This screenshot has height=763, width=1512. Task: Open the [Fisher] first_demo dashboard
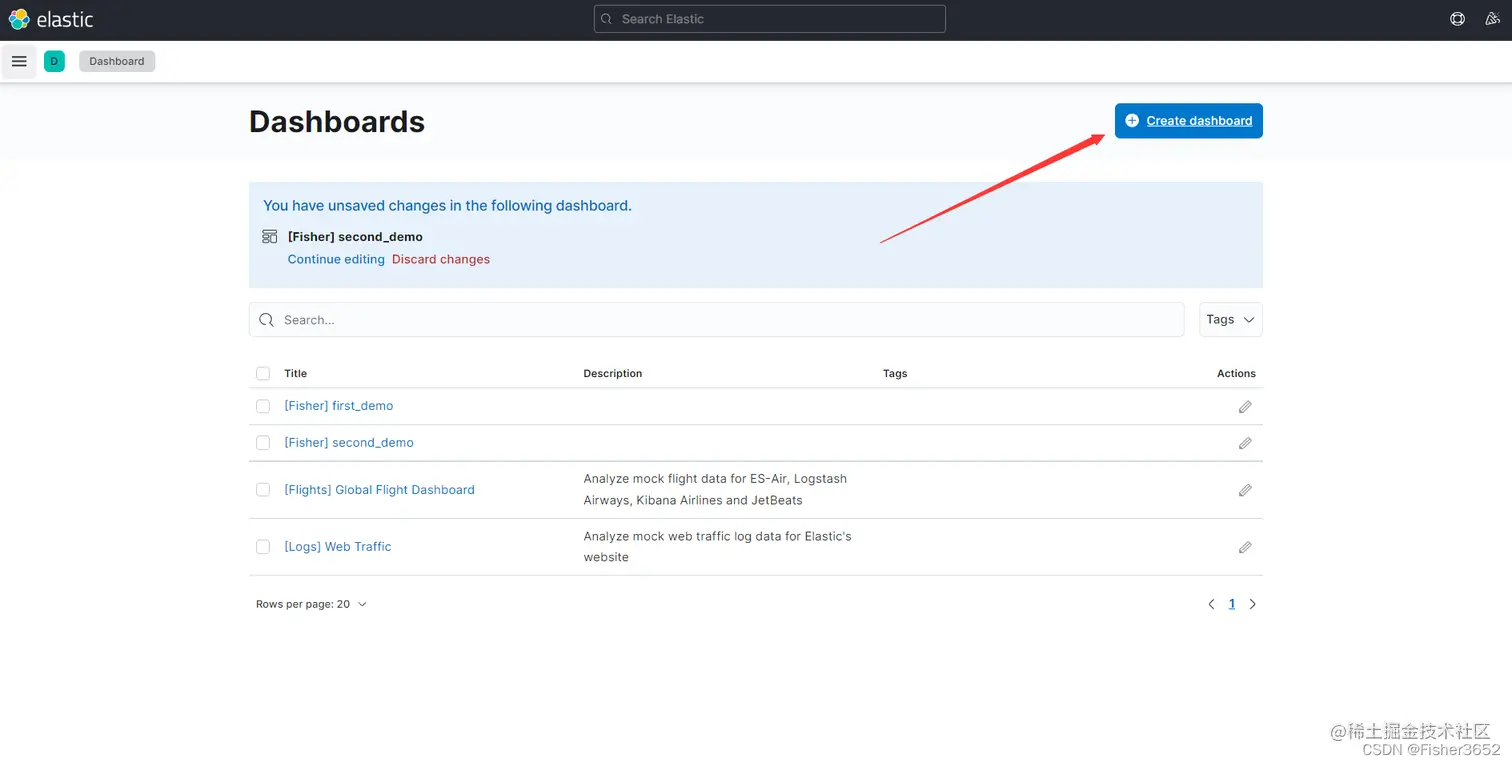(x=339, y=406)
